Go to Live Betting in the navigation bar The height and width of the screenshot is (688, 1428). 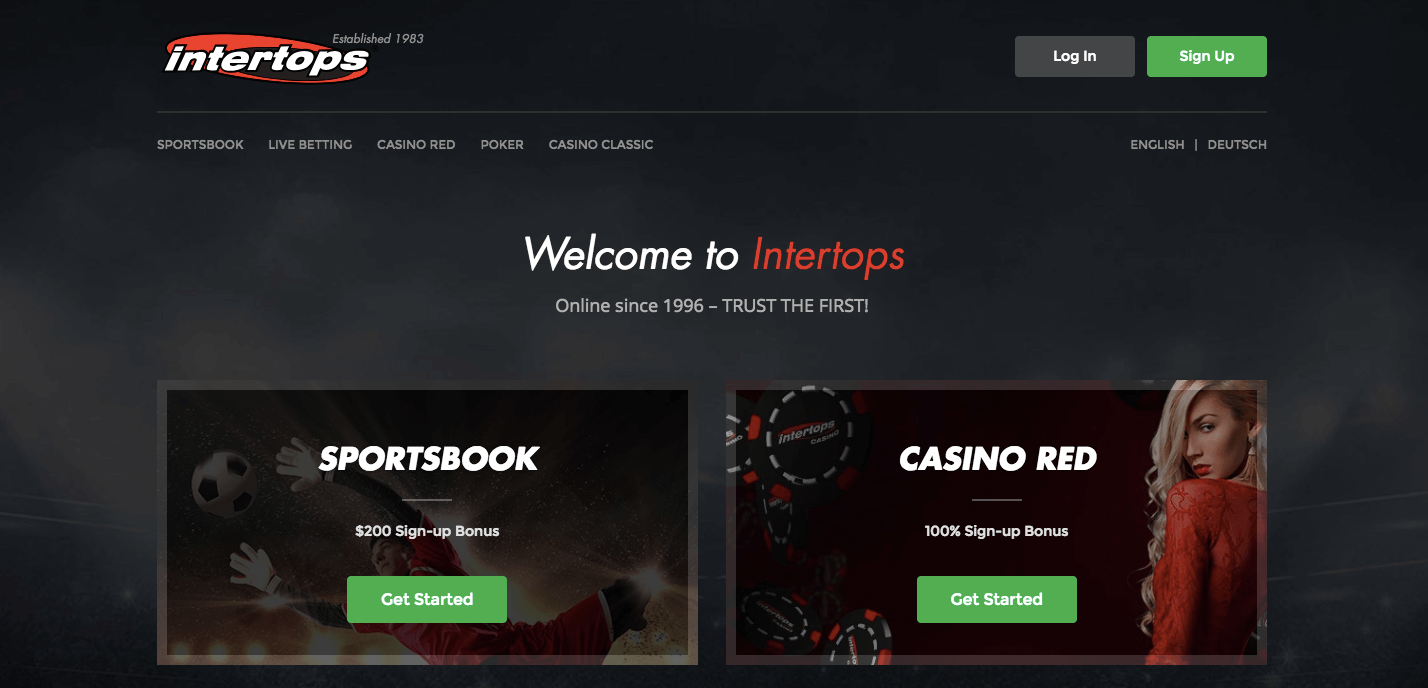tap(310, 145)
